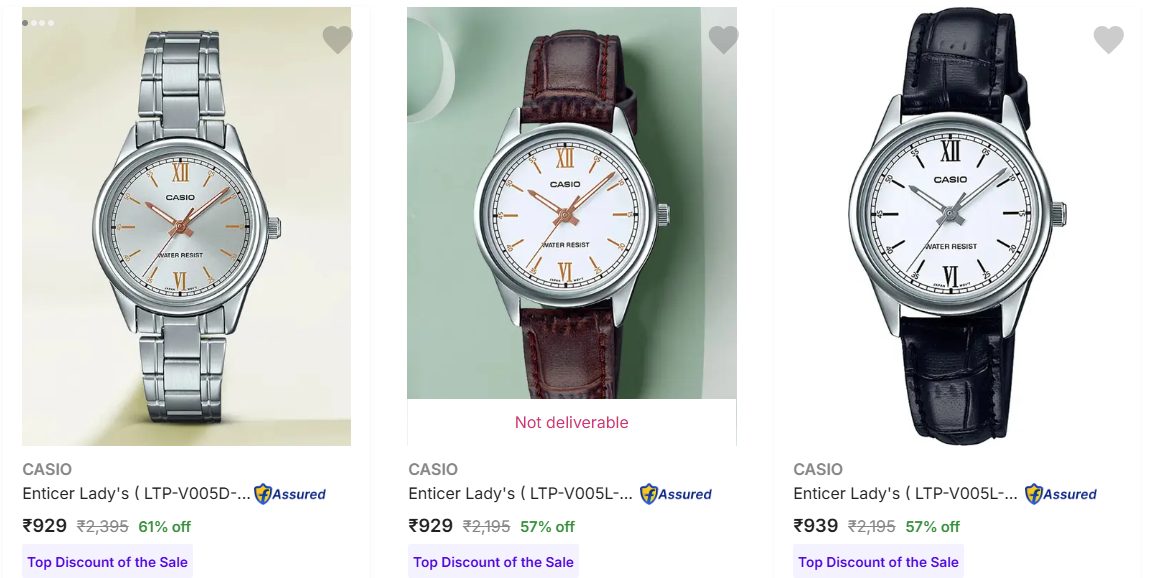The width and height of the screenshot is (1154, 578).
Task: Click Top Discount tag under silver watch
Action: tap(107, 562)
